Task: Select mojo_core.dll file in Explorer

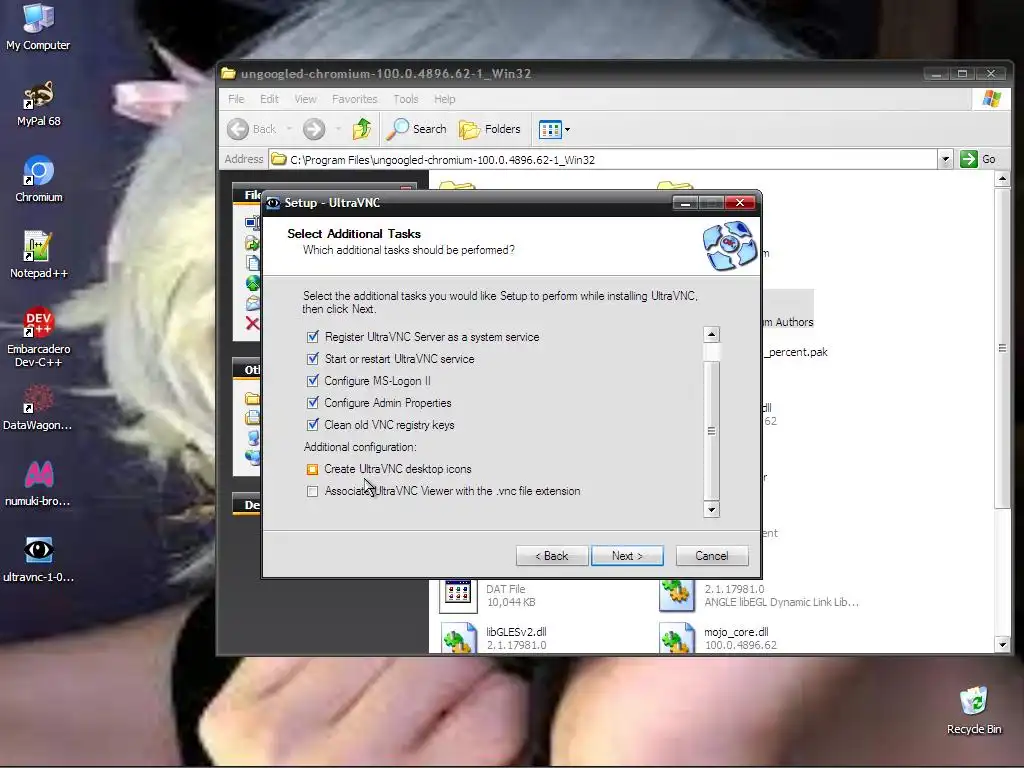Action: (x=718, y=638)
